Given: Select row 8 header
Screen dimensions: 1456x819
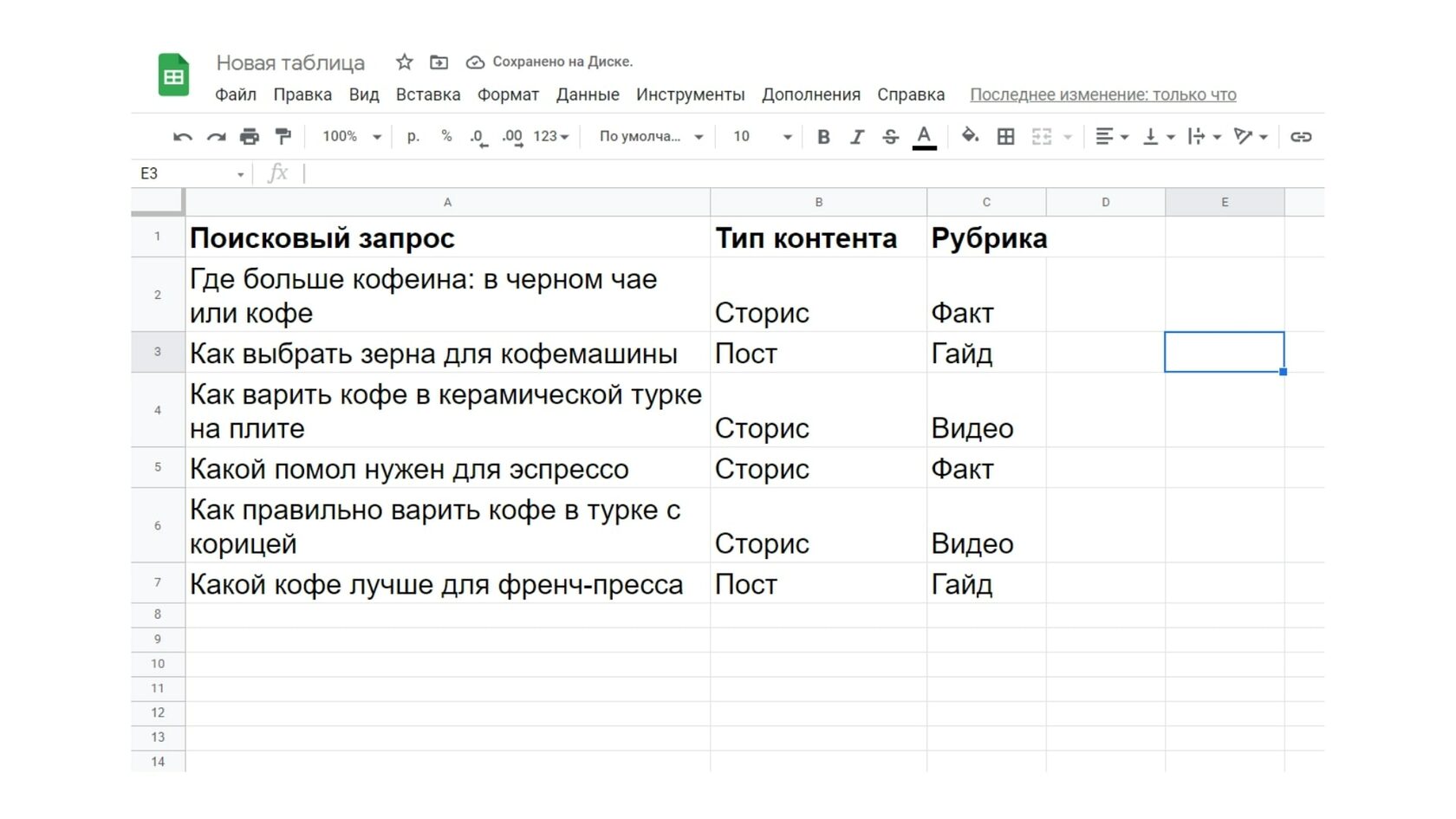Looking at the screenshot, I should (x=158, y=614).
